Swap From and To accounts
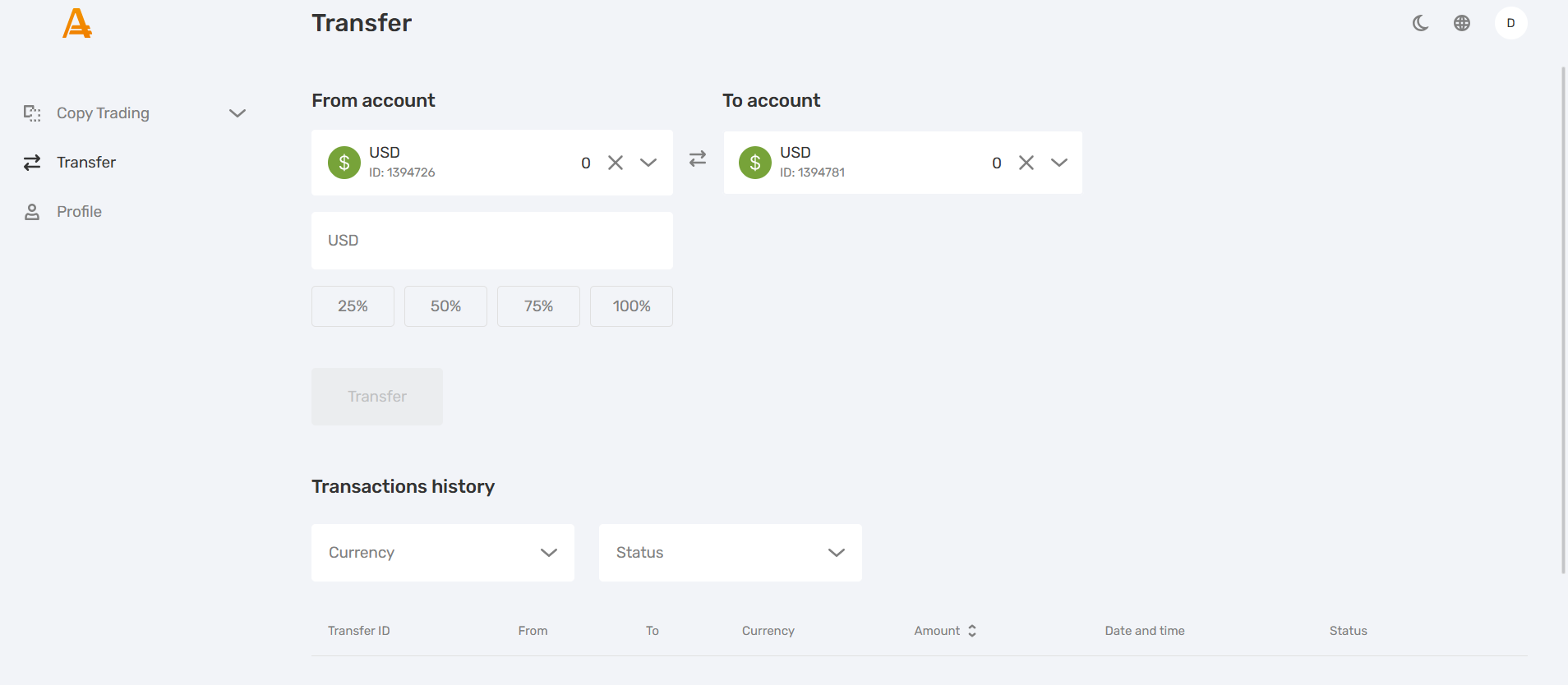The height and width of the screenshot is (685, 1568). [698, 159]
